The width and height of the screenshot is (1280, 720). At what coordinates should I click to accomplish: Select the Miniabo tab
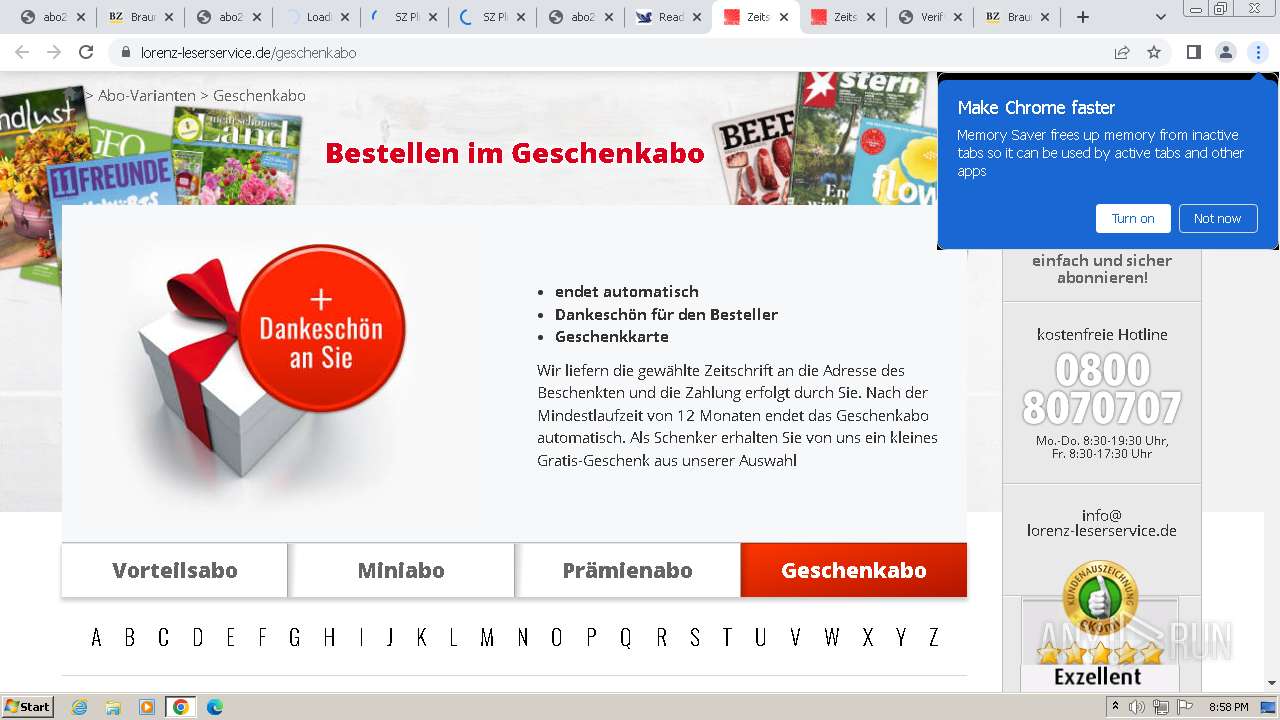pos(401,570)
